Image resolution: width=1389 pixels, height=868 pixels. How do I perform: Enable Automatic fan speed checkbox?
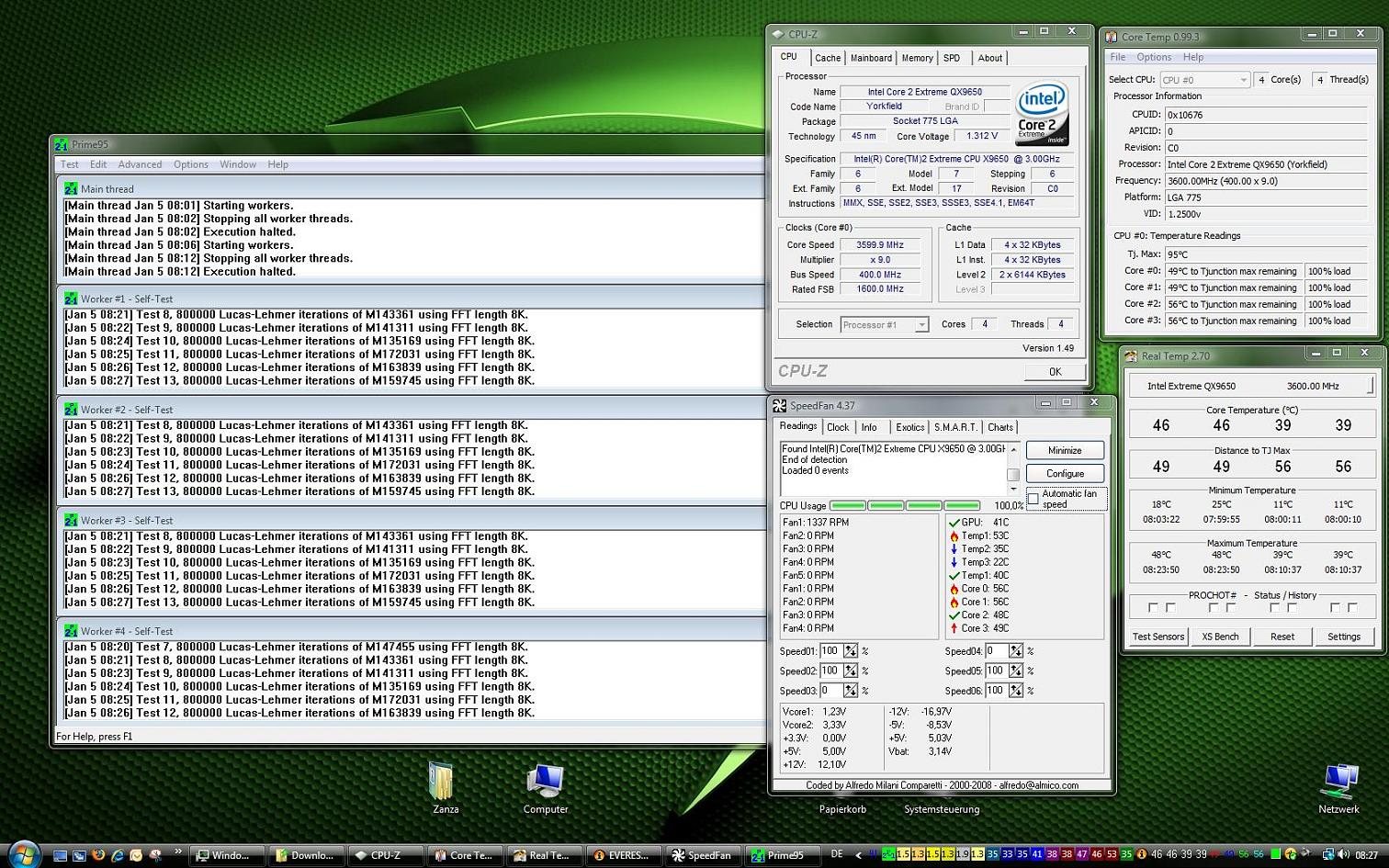coord(1033,499)
